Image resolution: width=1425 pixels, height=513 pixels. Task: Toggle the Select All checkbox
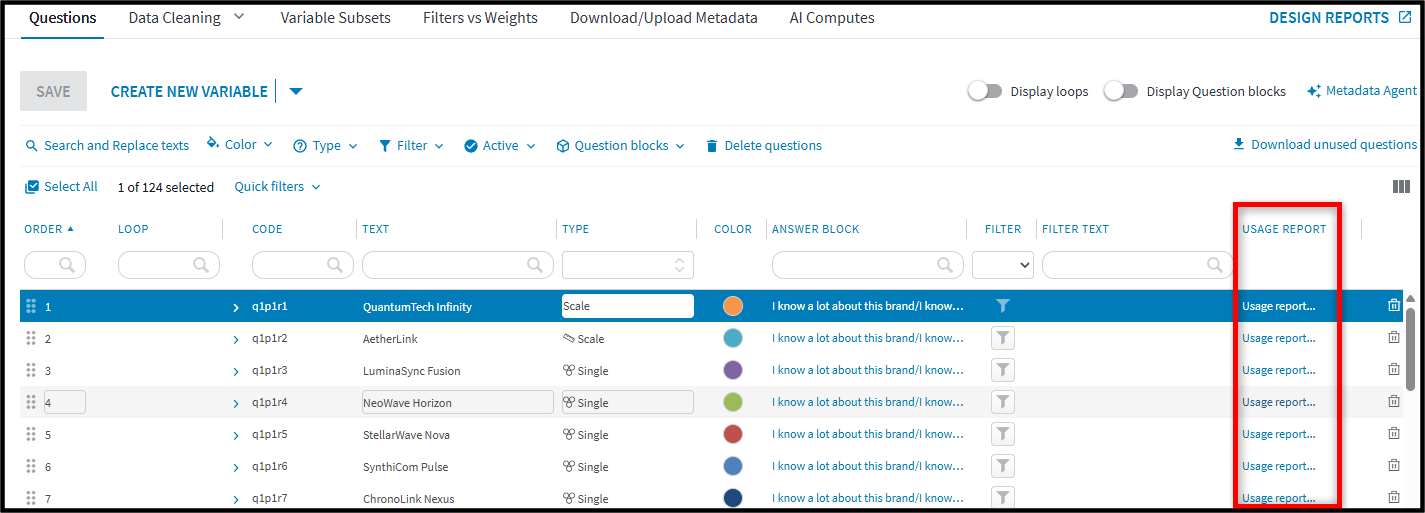point(32,187)
